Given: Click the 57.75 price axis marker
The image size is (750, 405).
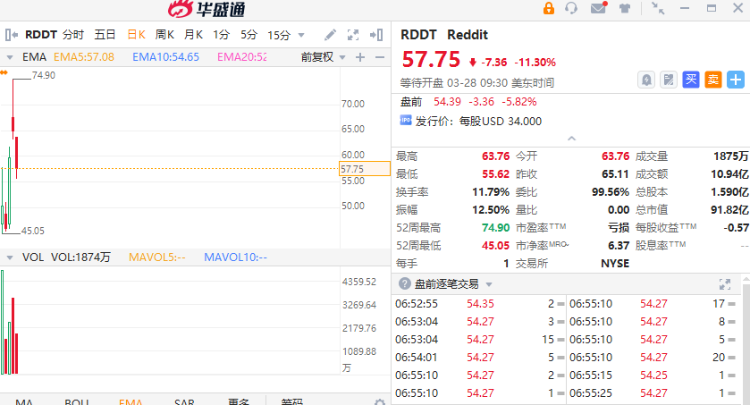Looking at the screenshot, I should (364, 169).
